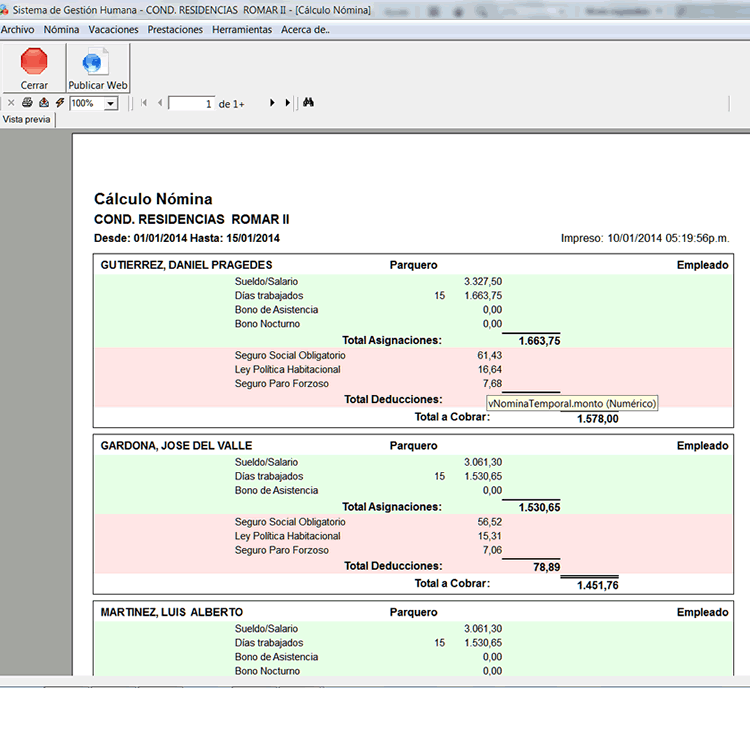Click the page number input field

(x=192, y=104)
